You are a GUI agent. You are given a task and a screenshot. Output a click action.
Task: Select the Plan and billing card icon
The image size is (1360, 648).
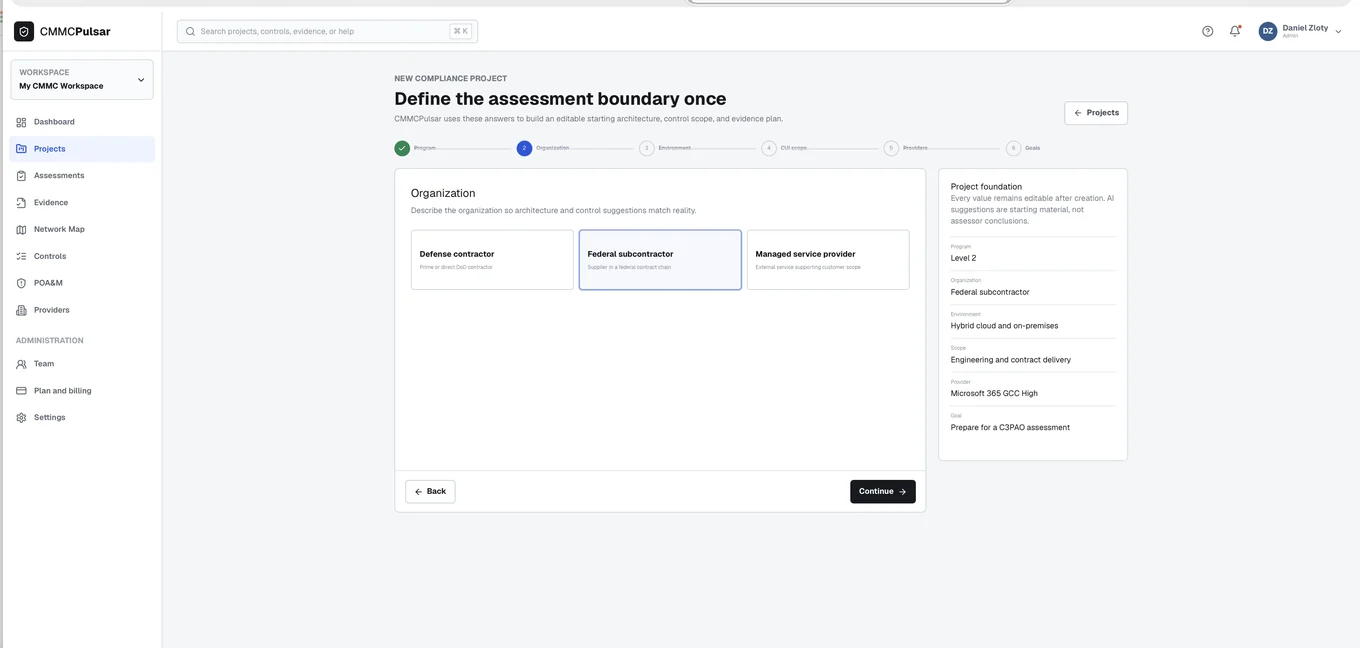pos(21,391)
